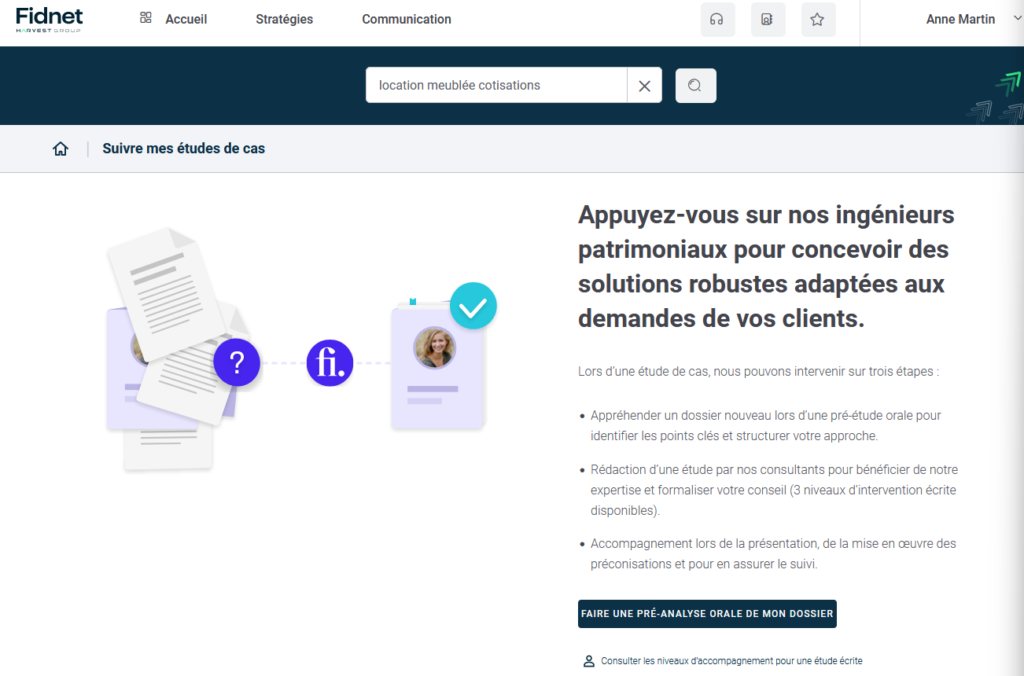Click the bullet Appréhender un dossier nouveau
The height and width of the screenshot is (676, 1024).
coord(765,425)
